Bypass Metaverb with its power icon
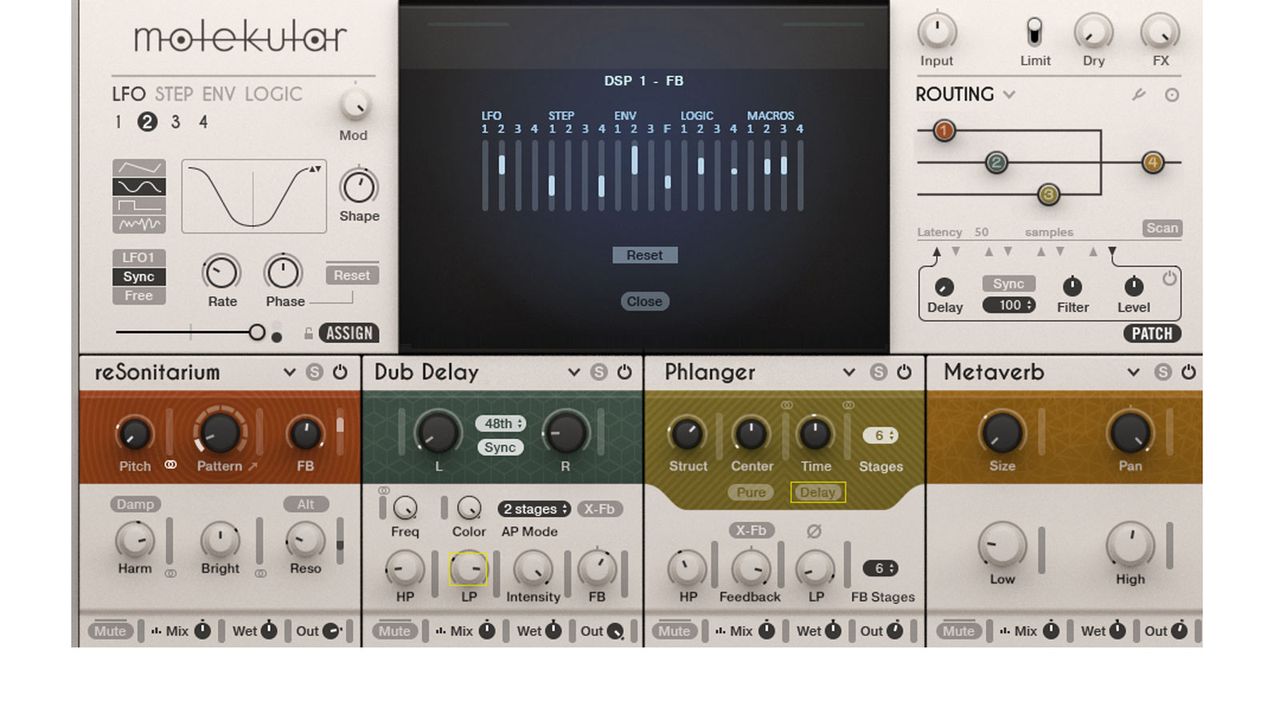The width and height of the screenshot is (1280, 720). point(1188,372)
